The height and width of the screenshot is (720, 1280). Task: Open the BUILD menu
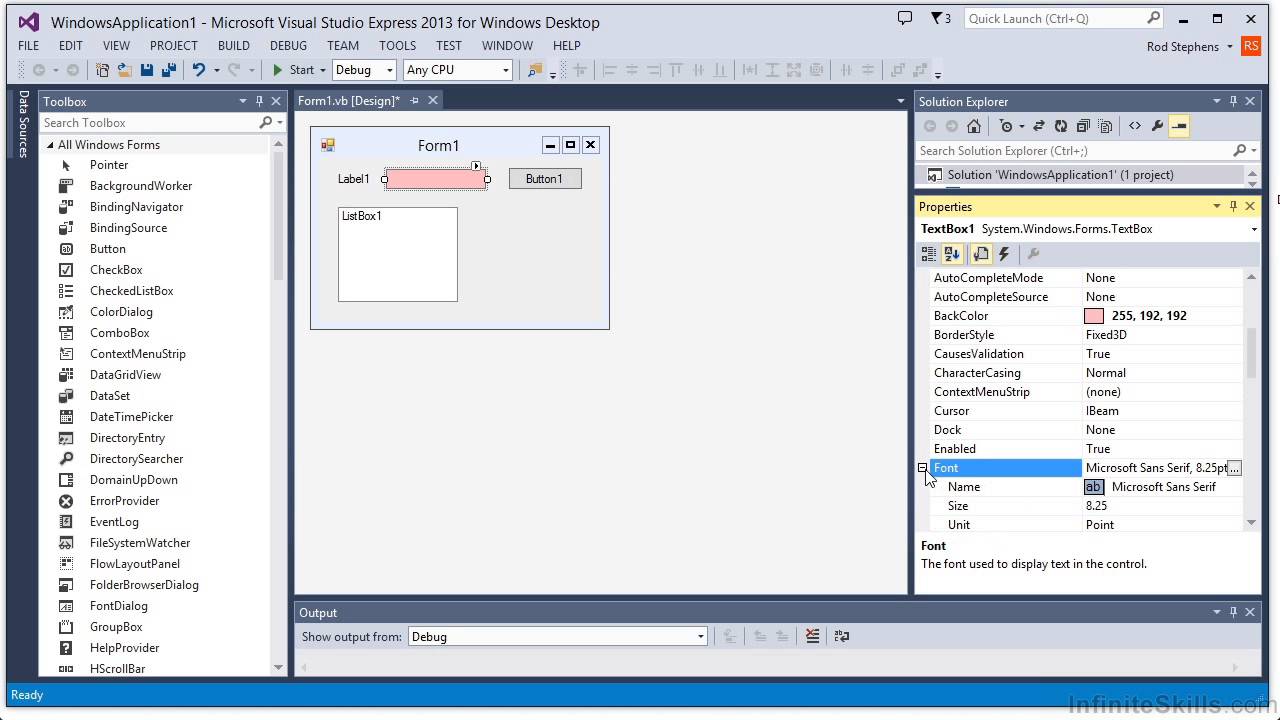pyautogui.click(x=234, y=46)
